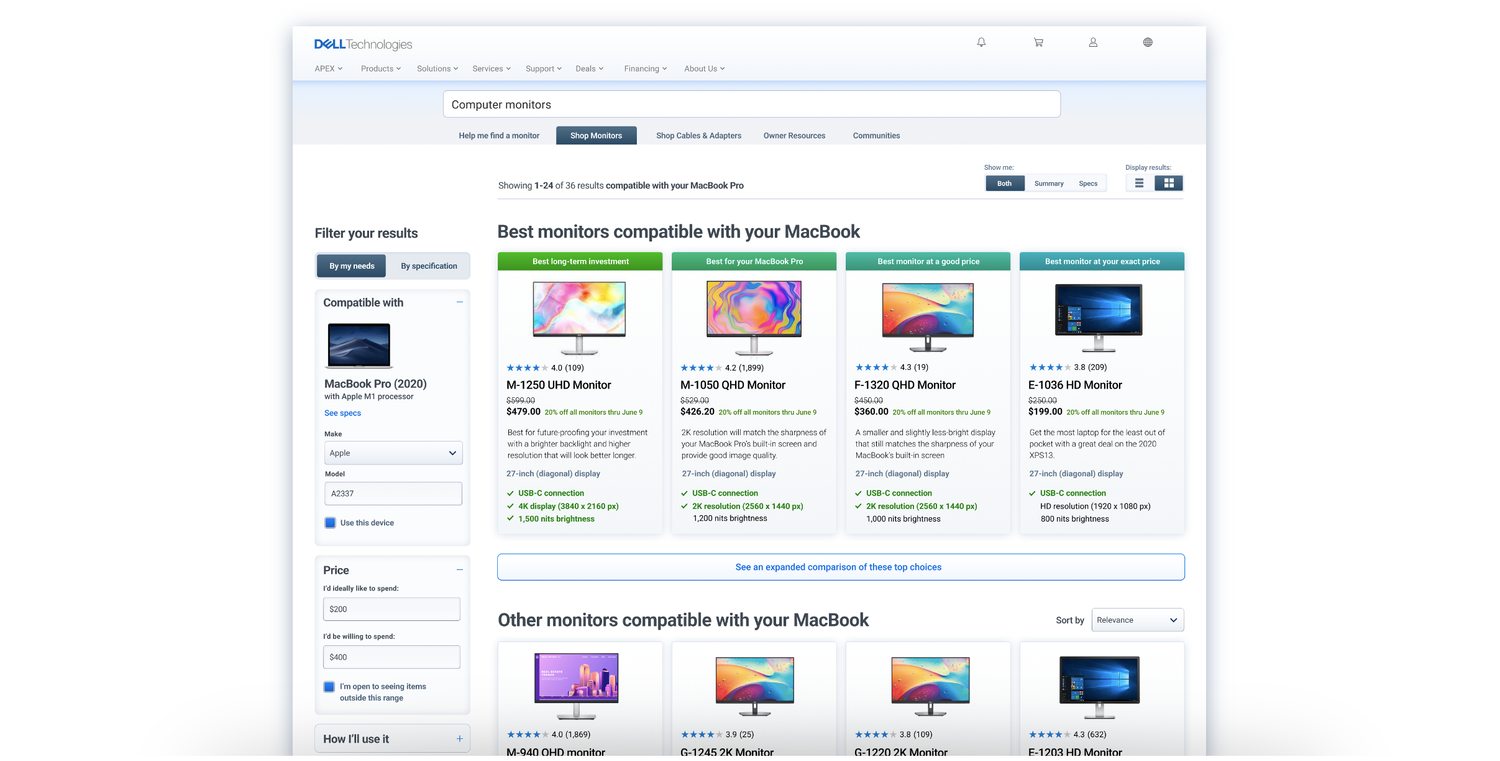Click F-1320 star rating 4.3 (19)
This screenshot has height=761, width=1500.
point(892,368)
